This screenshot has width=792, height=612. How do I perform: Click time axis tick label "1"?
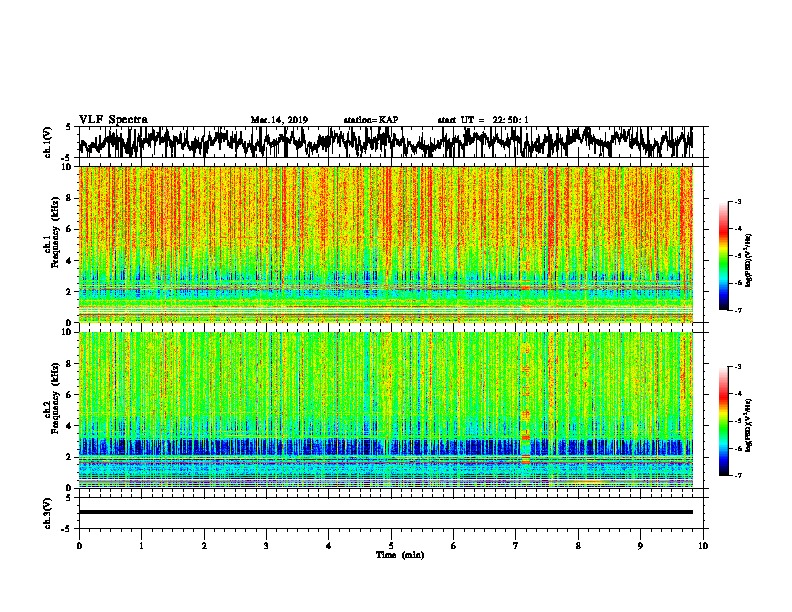pyautogui.click(x=141, y=546)
